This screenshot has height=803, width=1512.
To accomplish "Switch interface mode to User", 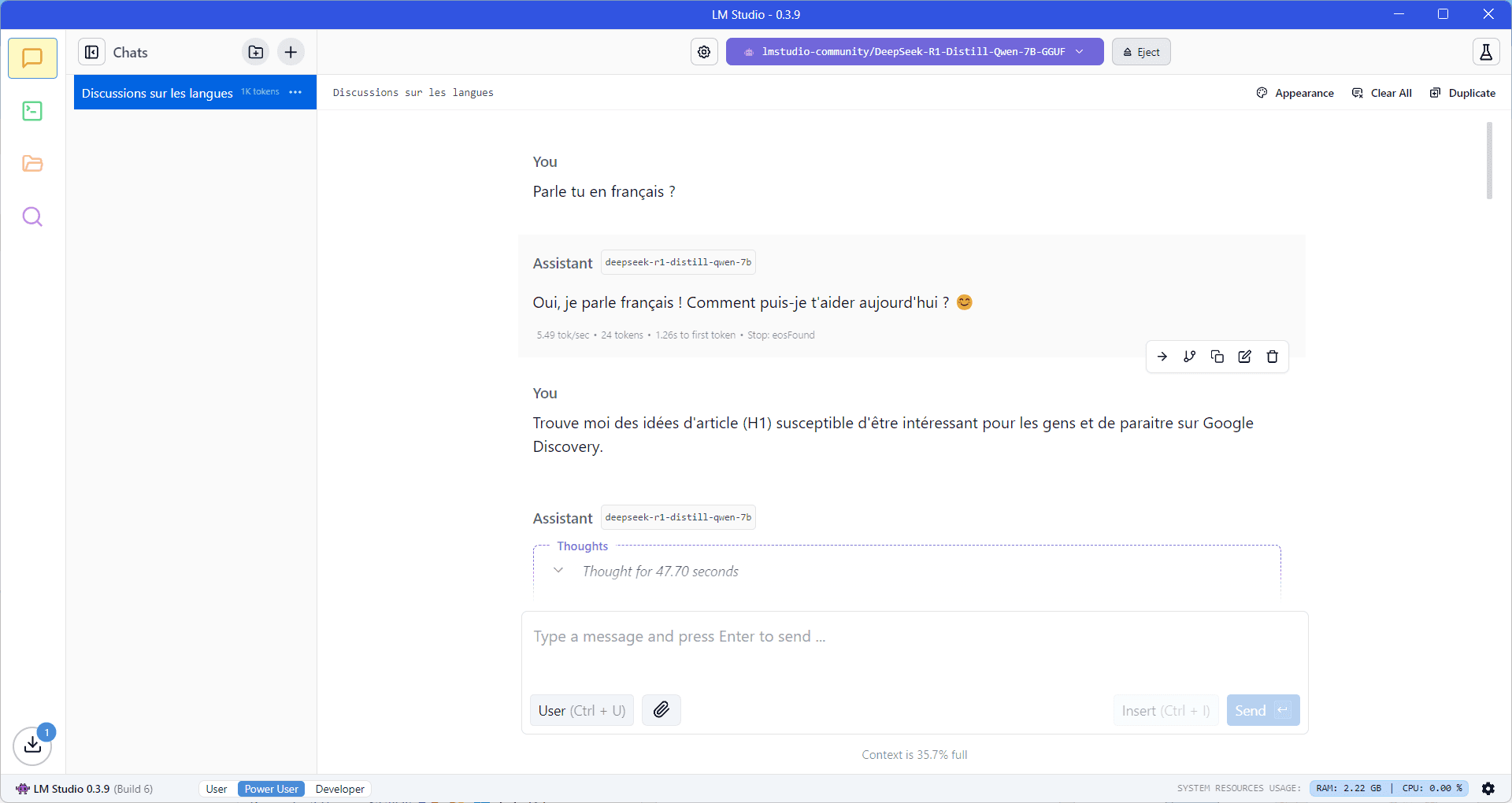I will [217, 789].
